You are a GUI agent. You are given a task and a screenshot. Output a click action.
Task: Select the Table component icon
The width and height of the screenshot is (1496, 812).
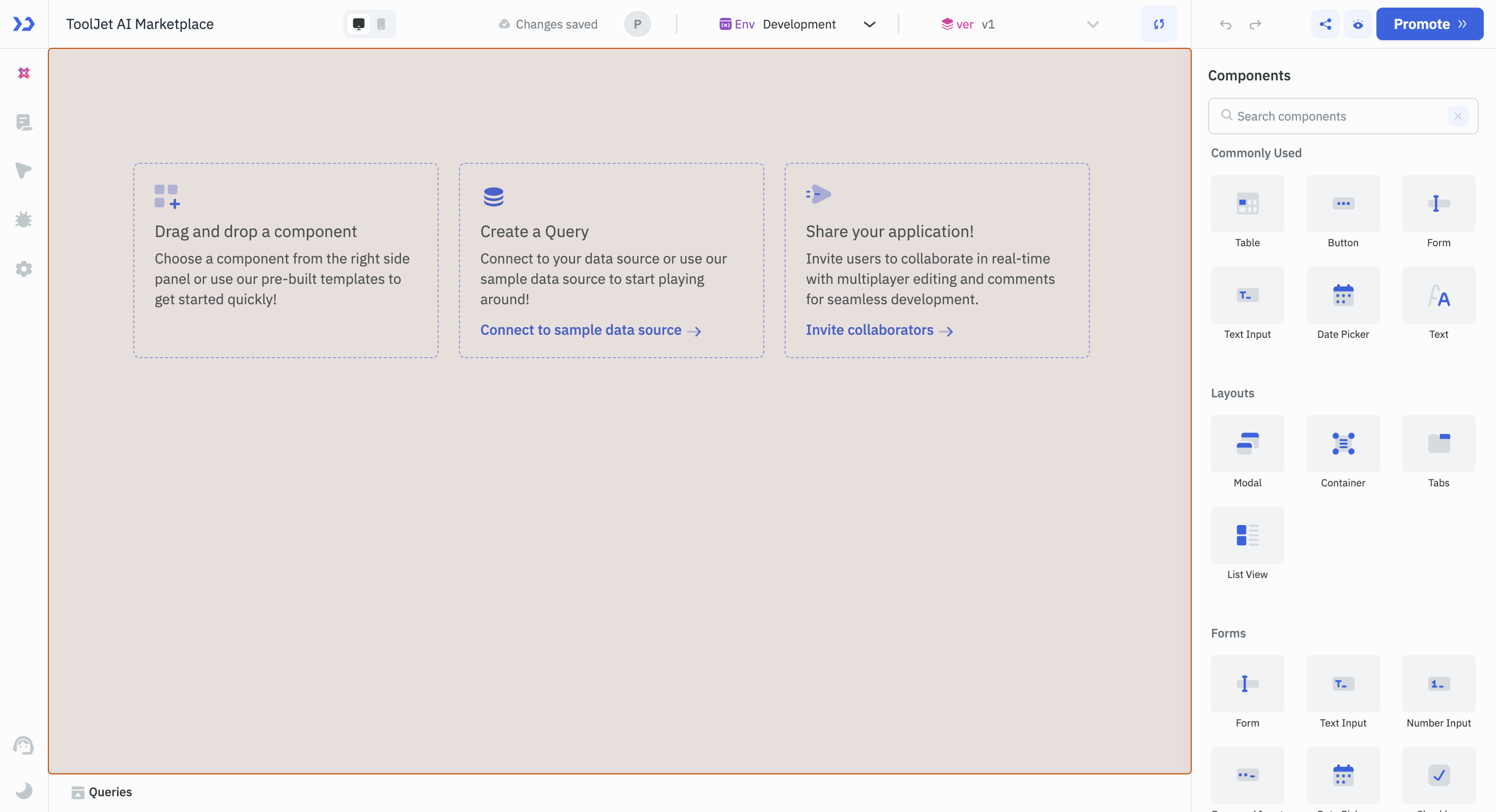(x=1248, y=204)
